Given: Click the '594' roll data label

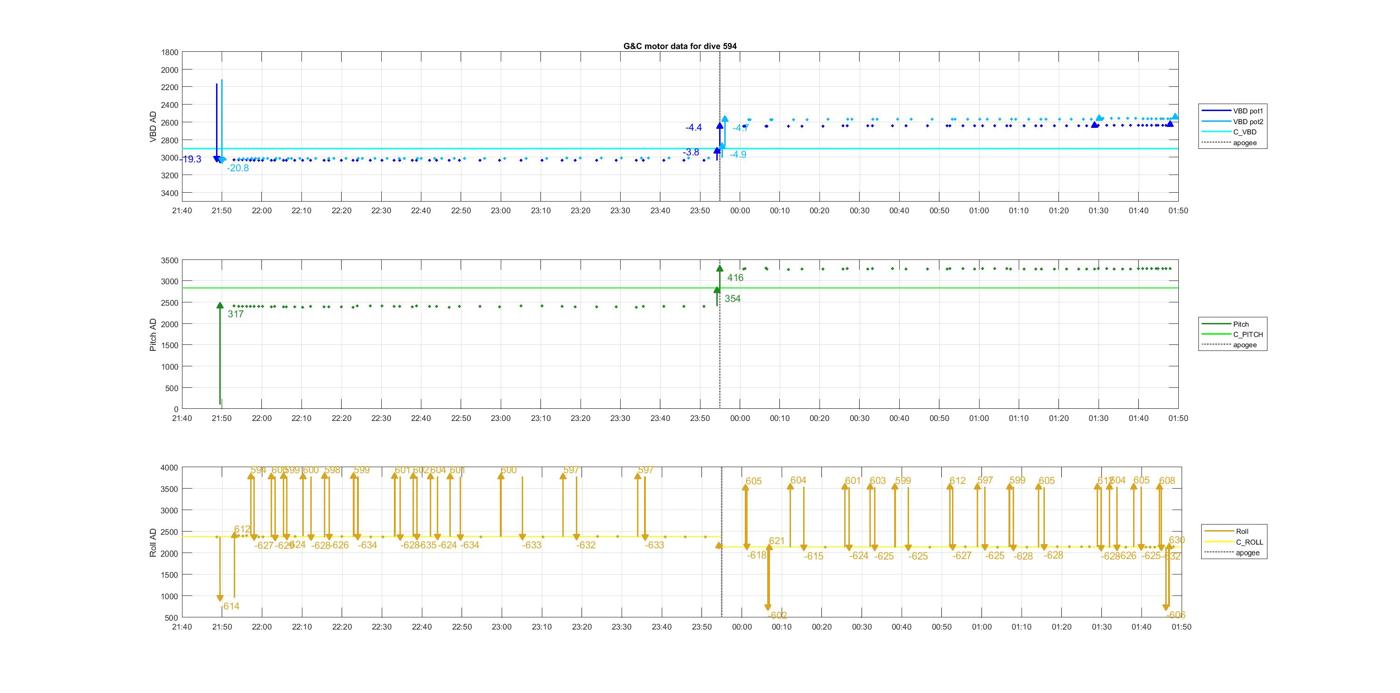Looking at the screenshot, I should pyautogui.click(x=259, y=470).
